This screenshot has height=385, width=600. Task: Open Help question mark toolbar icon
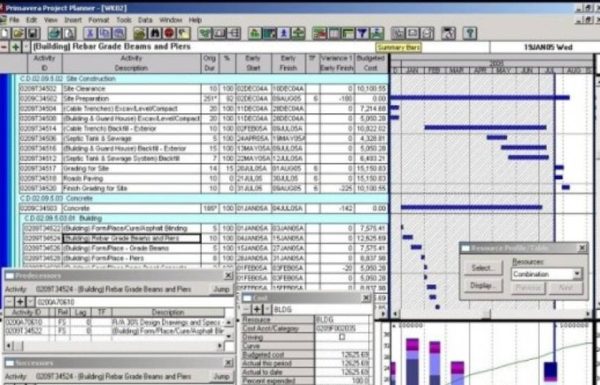(470, 33)
